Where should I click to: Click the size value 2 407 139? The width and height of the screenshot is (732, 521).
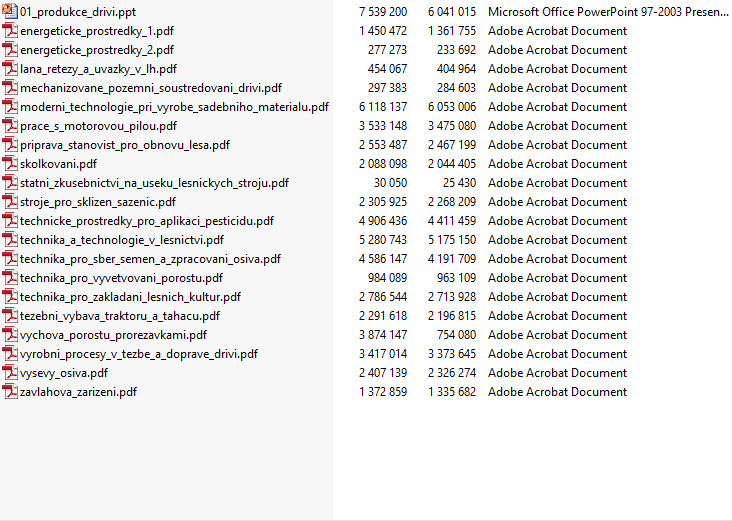383,373
